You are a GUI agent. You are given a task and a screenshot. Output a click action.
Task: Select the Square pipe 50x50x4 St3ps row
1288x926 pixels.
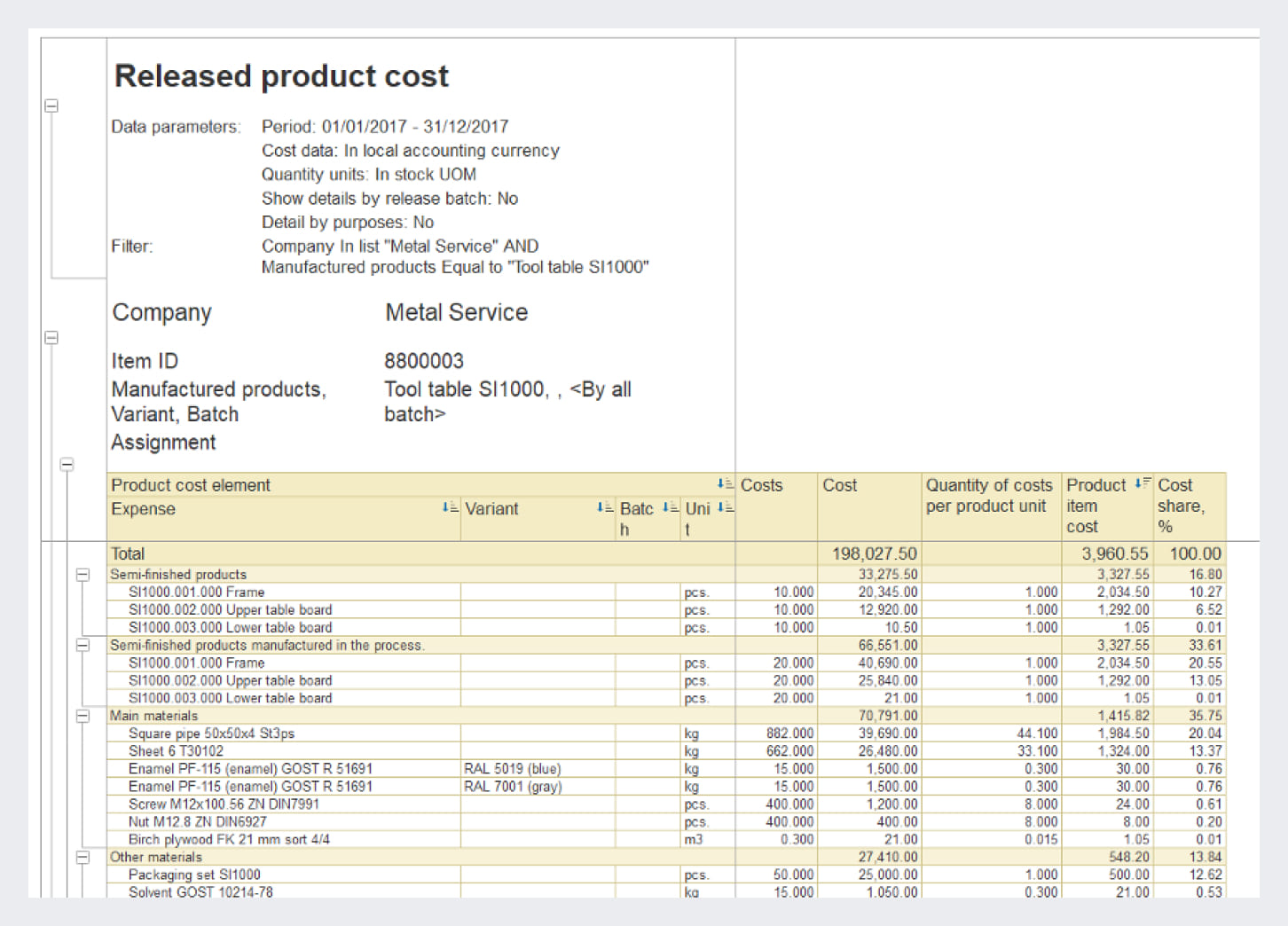211,734
